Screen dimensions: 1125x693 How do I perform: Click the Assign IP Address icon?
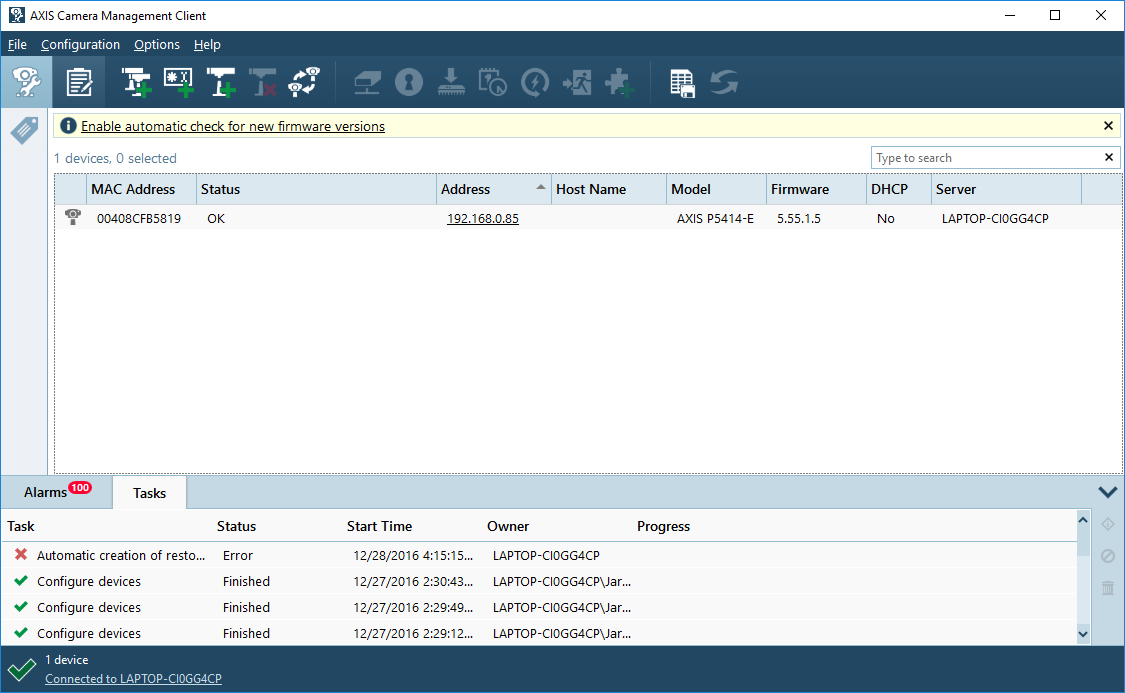367,82
